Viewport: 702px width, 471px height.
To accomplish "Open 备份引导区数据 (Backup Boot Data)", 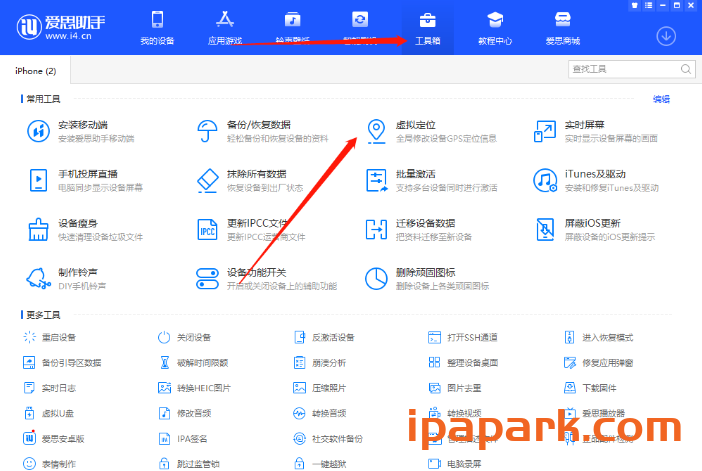I will coord(62,363).
